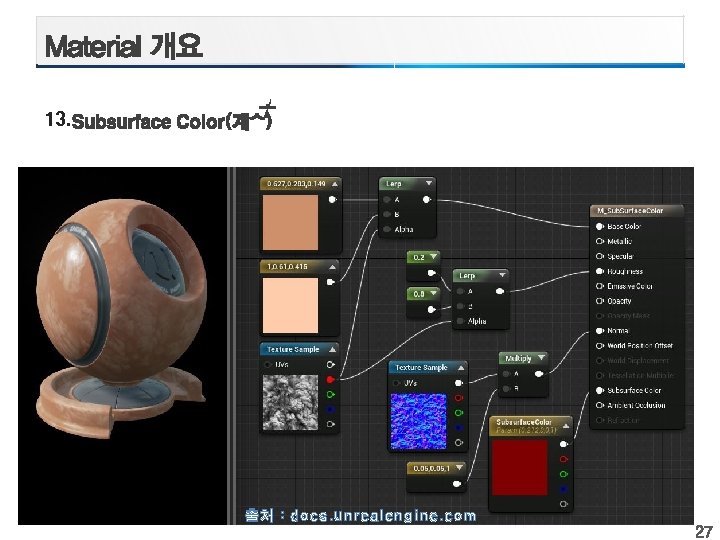Click the grayscale noise texture thumbnail
720x540 pixels.
tap(290, 402)
